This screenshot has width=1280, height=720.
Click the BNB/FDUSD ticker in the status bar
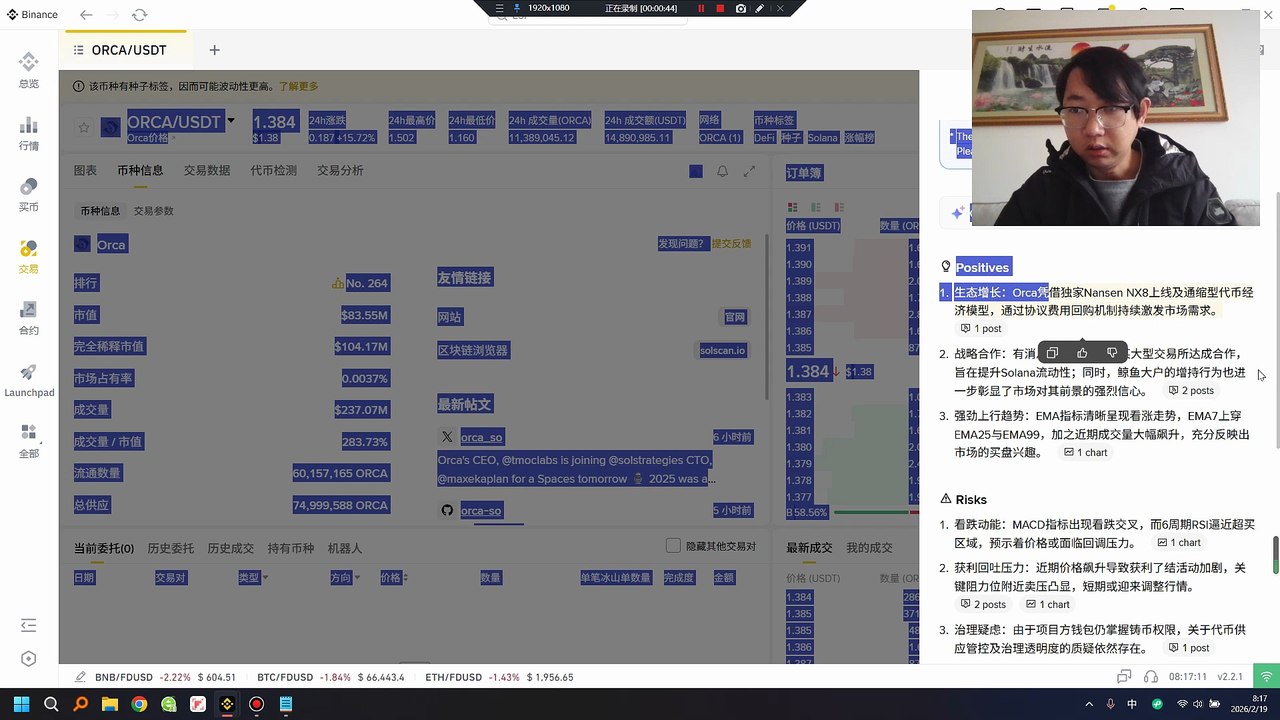click(165, 677)
